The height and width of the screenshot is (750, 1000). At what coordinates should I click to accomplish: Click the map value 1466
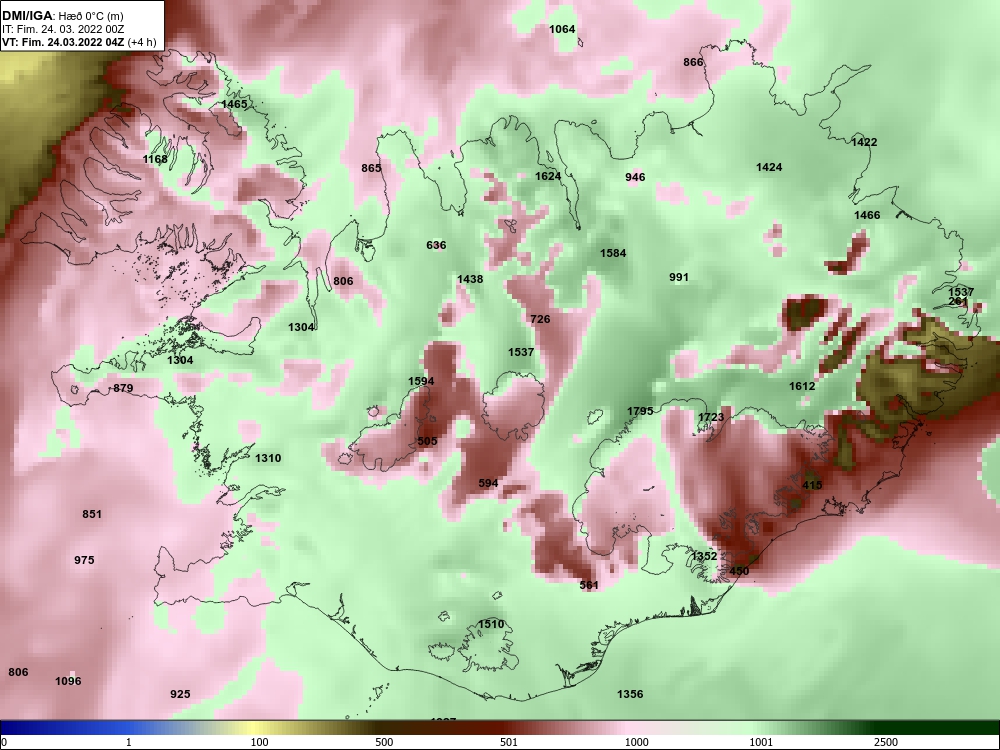click(867, 215)
